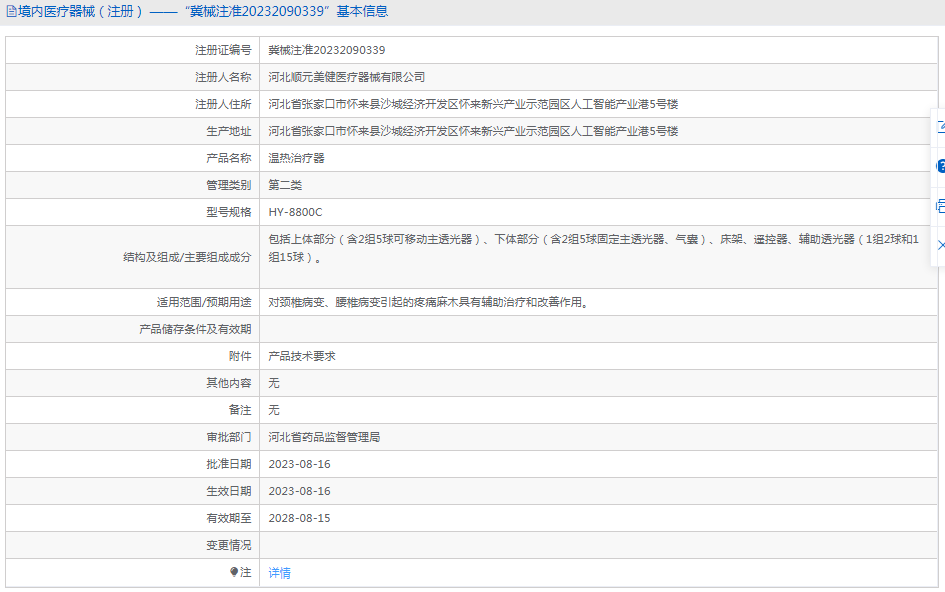Close the floating sidebar with the X icon
This screenshot has width=945, height=592.
pos(941,245)
